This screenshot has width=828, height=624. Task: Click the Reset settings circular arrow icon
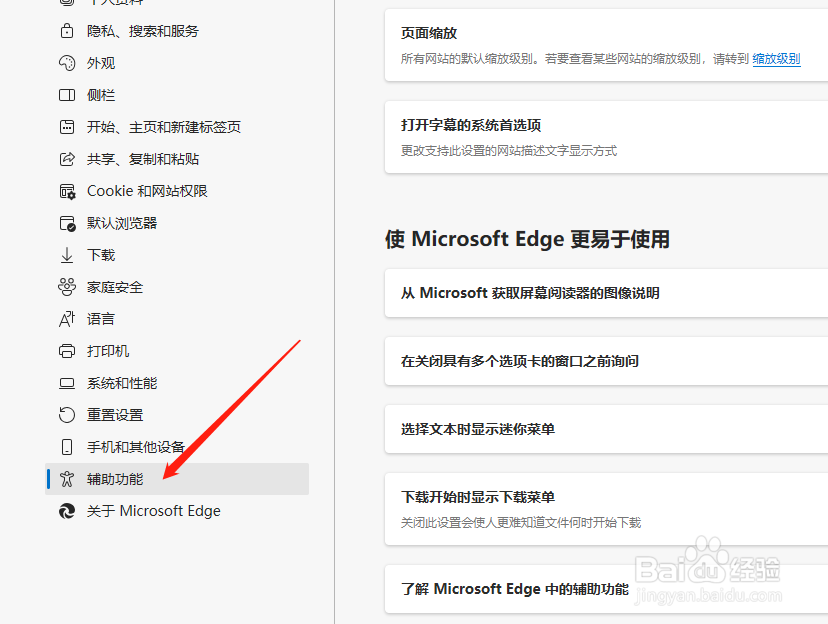point(67,415)
